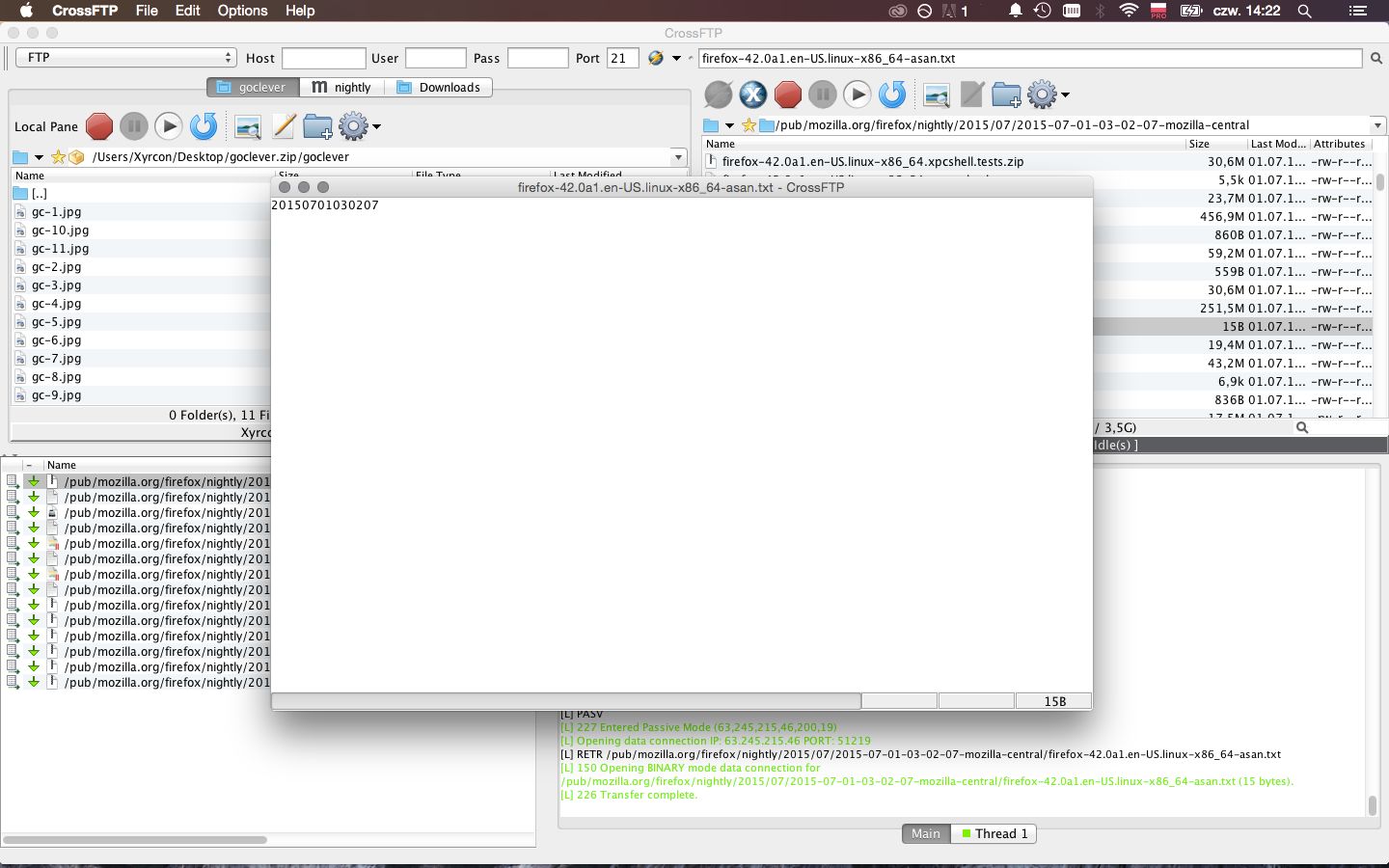This screenshot has width=1389, height=868.
Task: Expand remote pane gear dropdown arrow
Action: pyautogui.click(x=1065, y=95)
